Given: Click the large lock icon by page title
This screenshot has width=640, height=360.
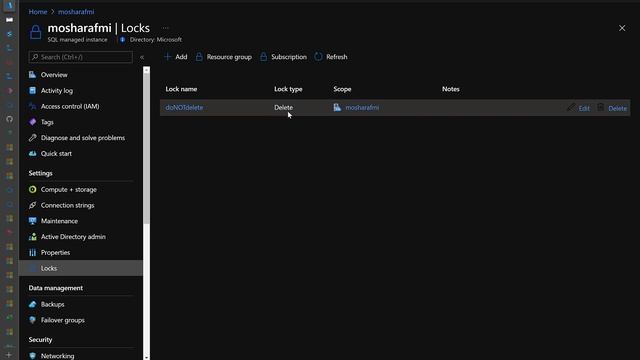Looking at the screenshot, I should click(36, 32).
